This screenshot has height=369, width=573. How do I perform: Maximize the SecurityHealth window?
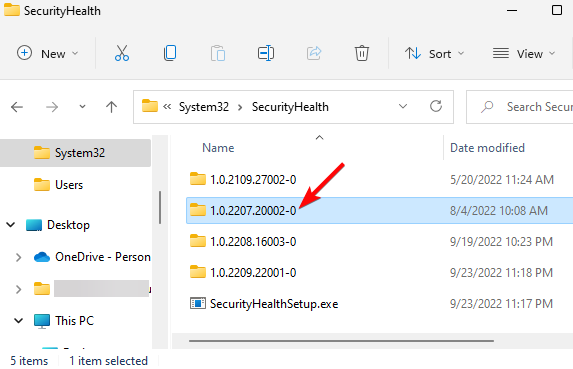coord(557,10)
